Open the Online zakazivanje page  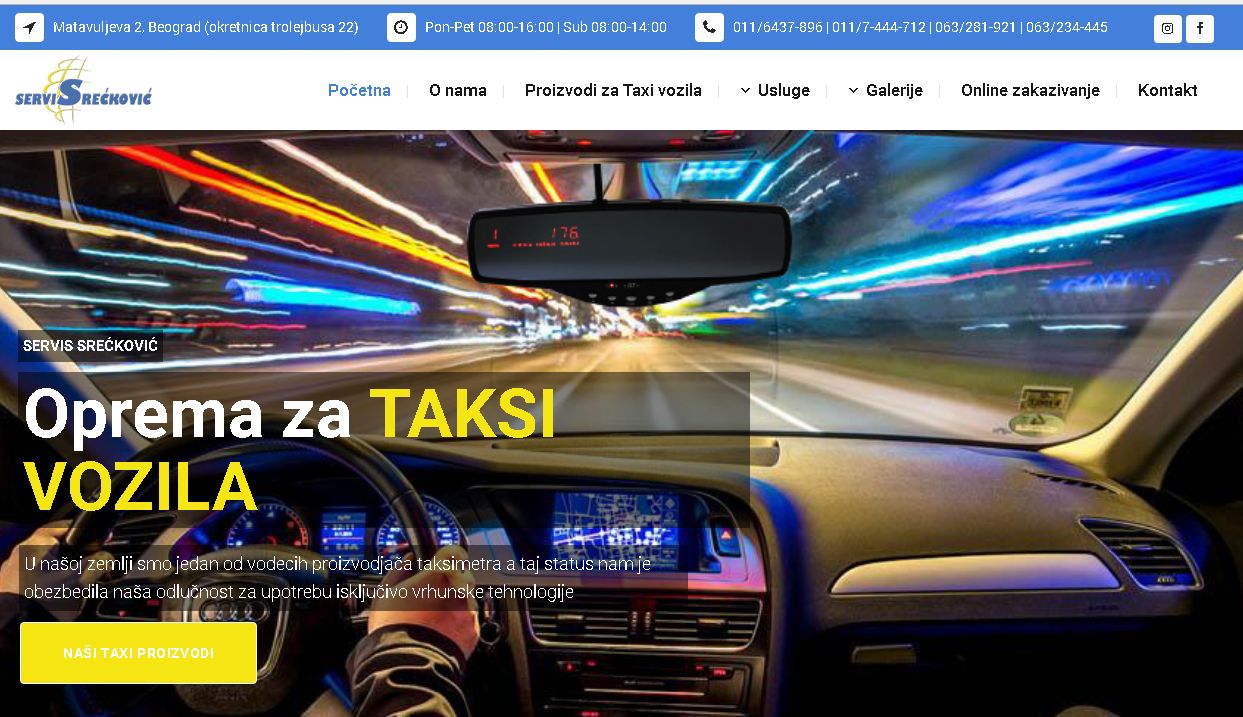pyautogui.click(x=1030, y=90)
